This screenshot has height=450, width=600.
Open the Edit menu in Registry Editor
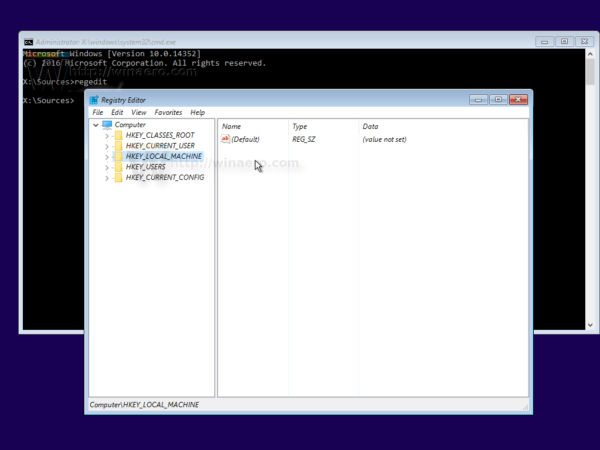click(x=117, y=112)
